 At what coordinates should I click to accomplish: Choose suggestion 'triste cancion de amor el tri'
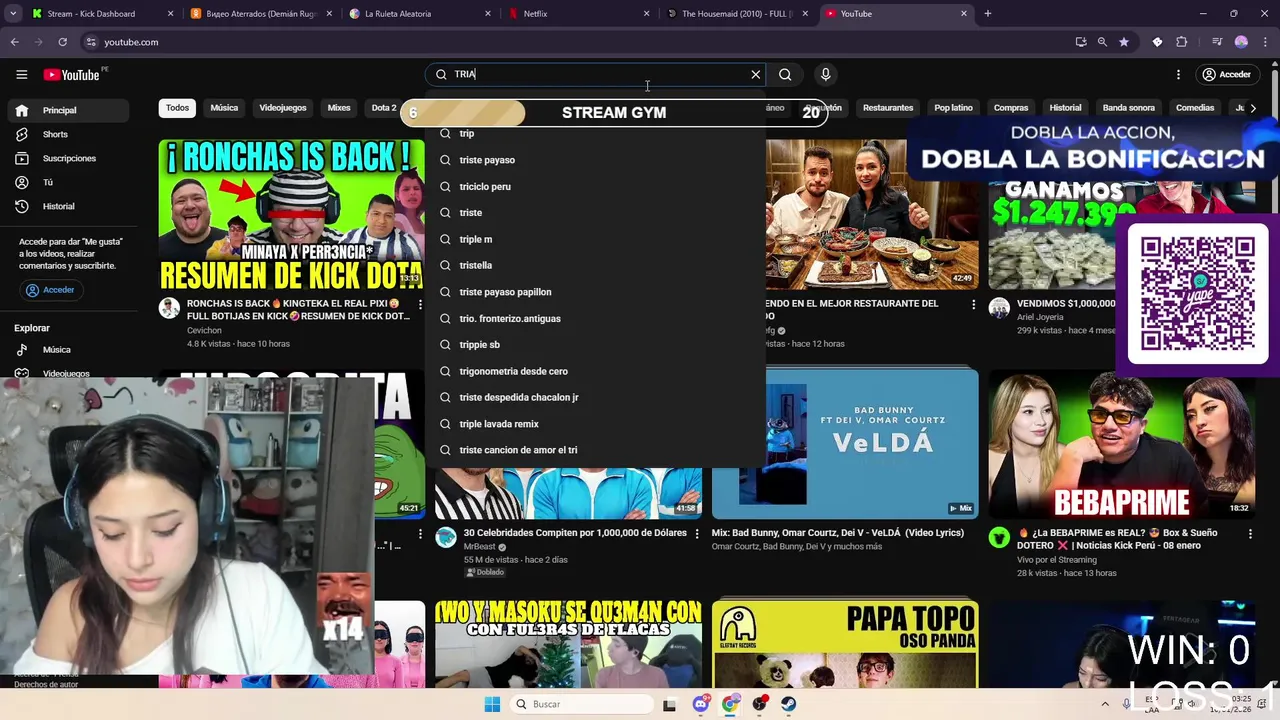coord(596,450)
